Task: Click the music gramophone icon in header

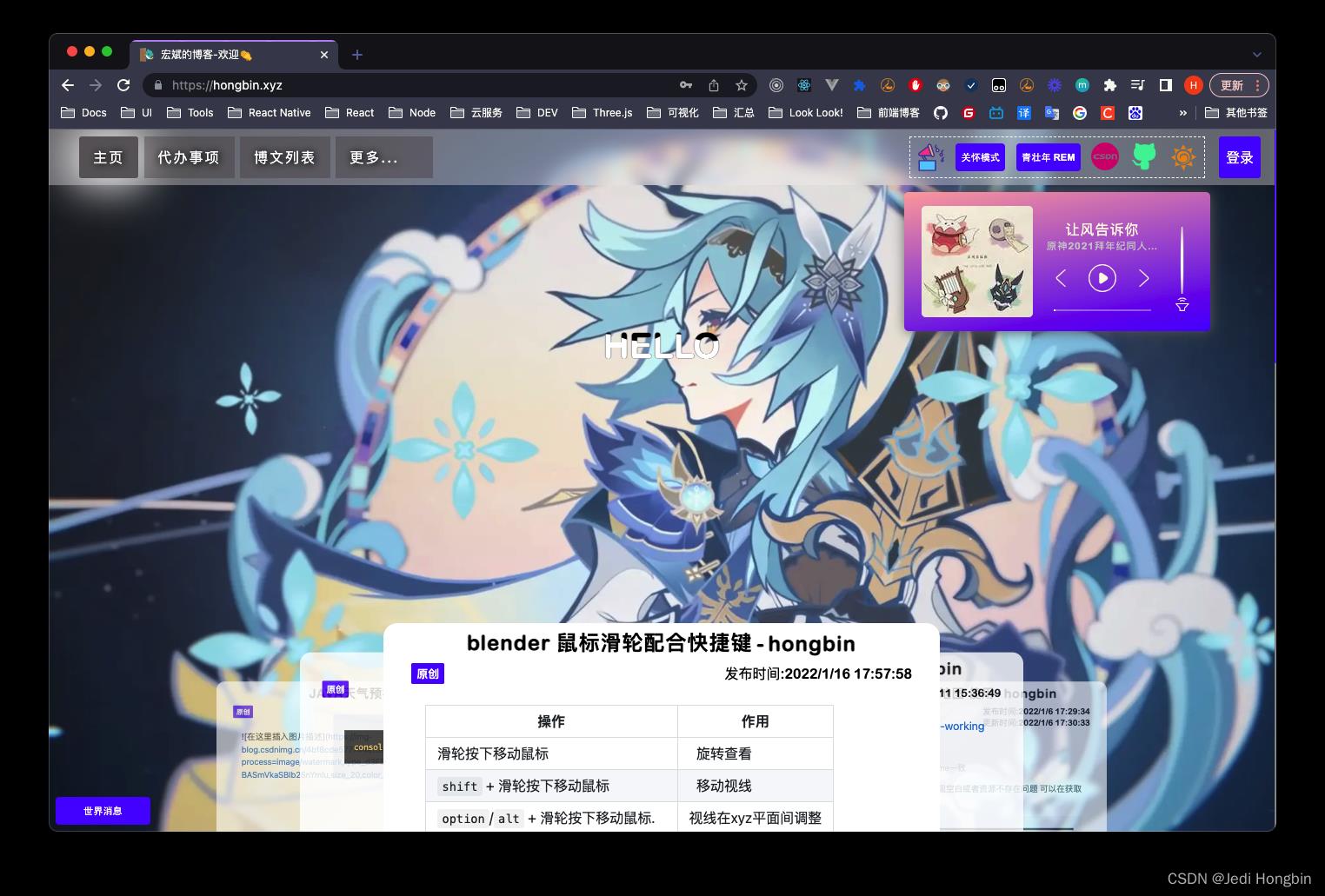Action: [931, 157]
